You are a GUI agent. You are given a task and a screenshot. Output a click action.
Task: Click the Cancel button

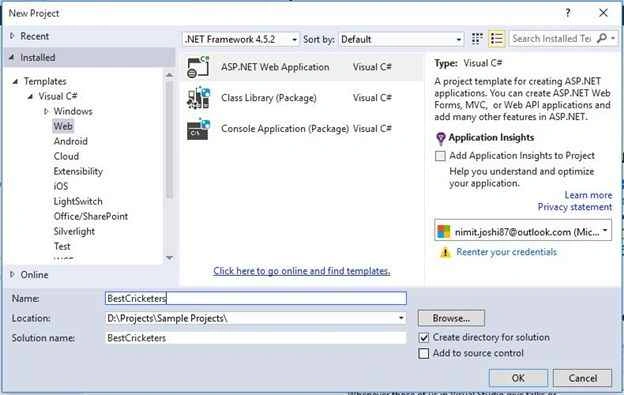(x=582, y=378)
